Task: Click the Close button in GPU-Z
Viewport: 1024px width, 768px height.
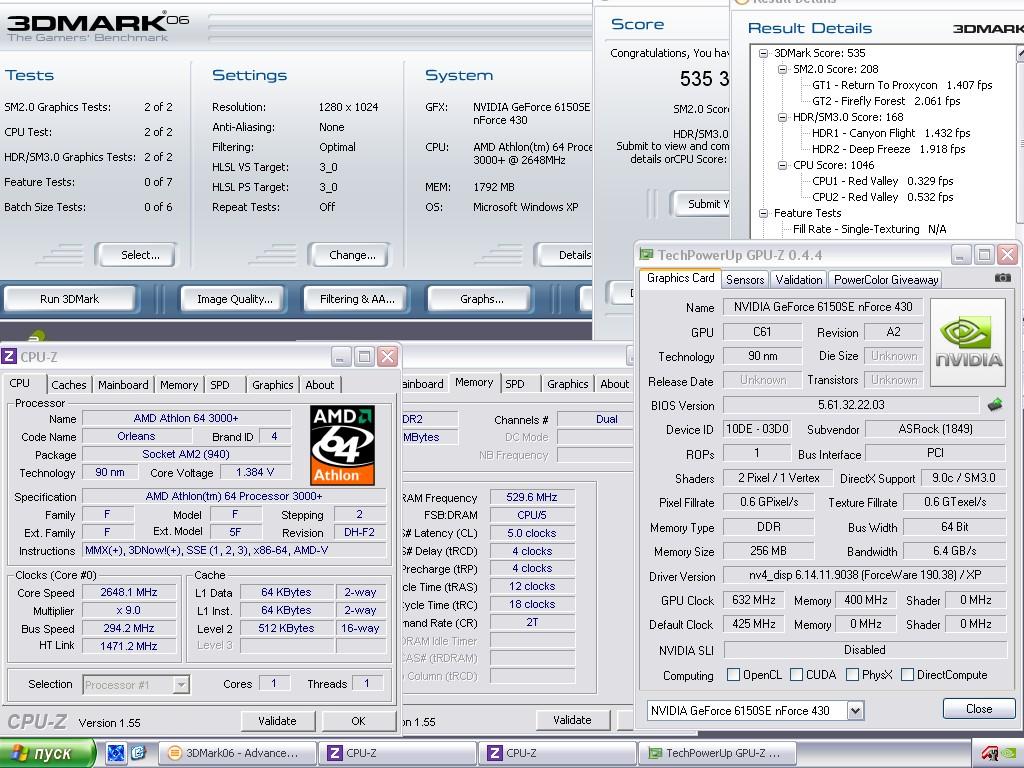Action: tap(979, 709)
